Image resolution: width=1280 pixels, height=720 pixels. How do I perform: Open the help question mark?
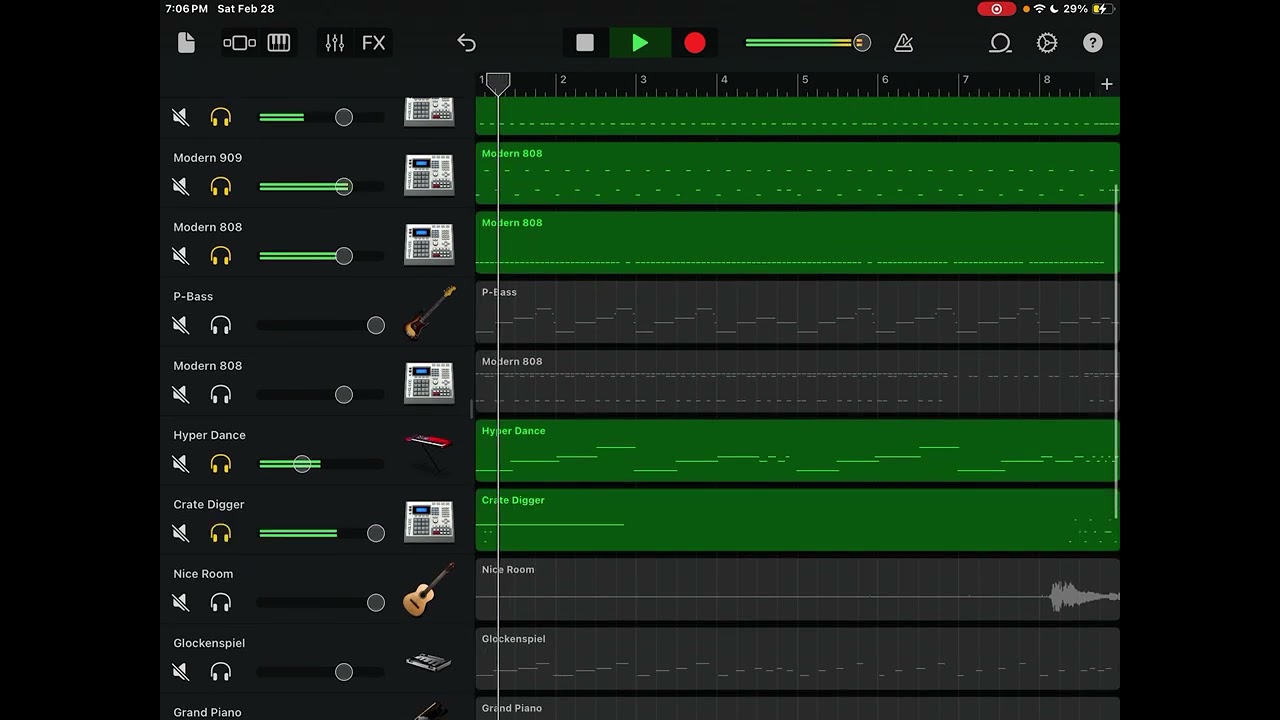(x=1093, y=43)
